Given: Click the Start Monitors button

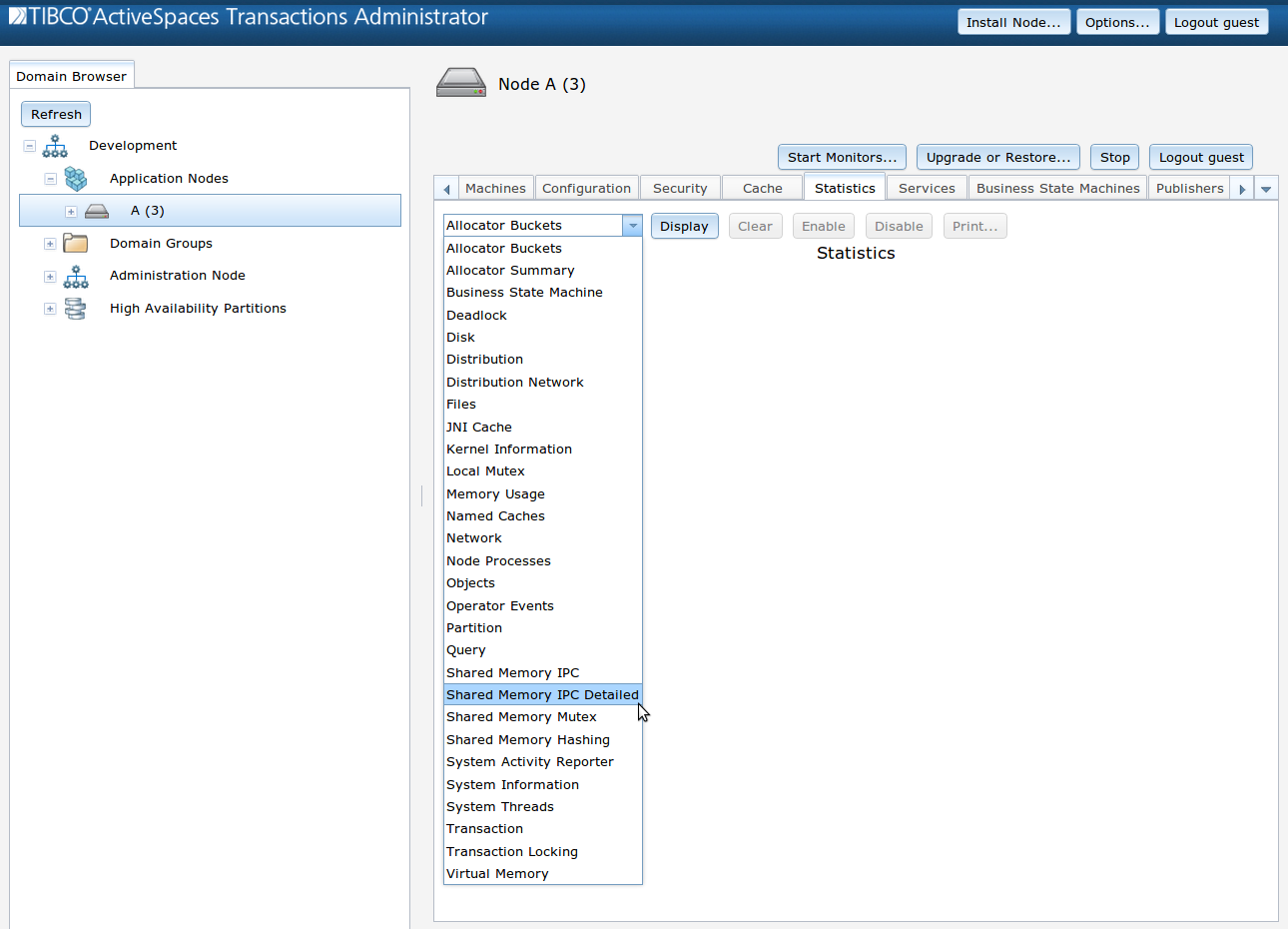Looking at the screenshot, I should coord(842,157).
